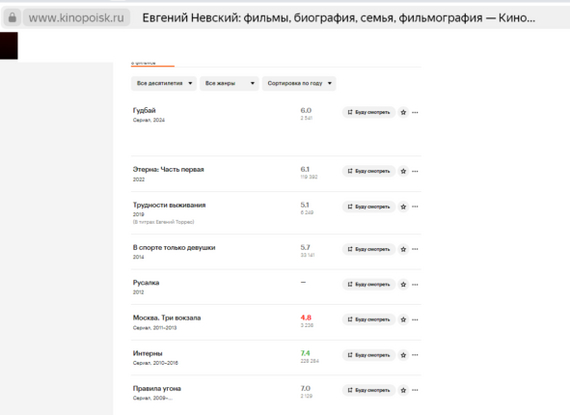This screenshot has height=415, width=570.
Task: Open the series link 'Интерны'
Action: click(148, 353)
